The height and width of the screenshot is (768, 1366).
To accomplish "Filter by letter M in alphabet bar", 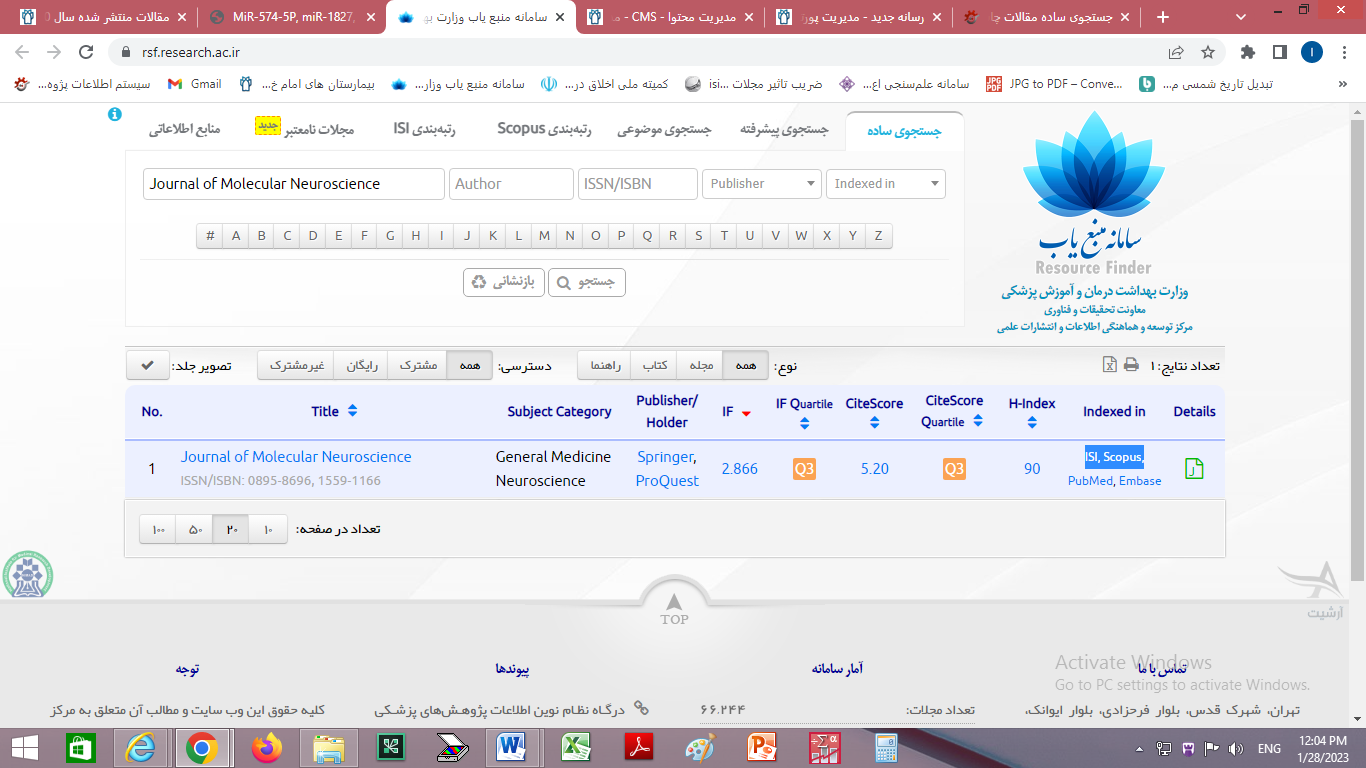I will pos(544,236).
